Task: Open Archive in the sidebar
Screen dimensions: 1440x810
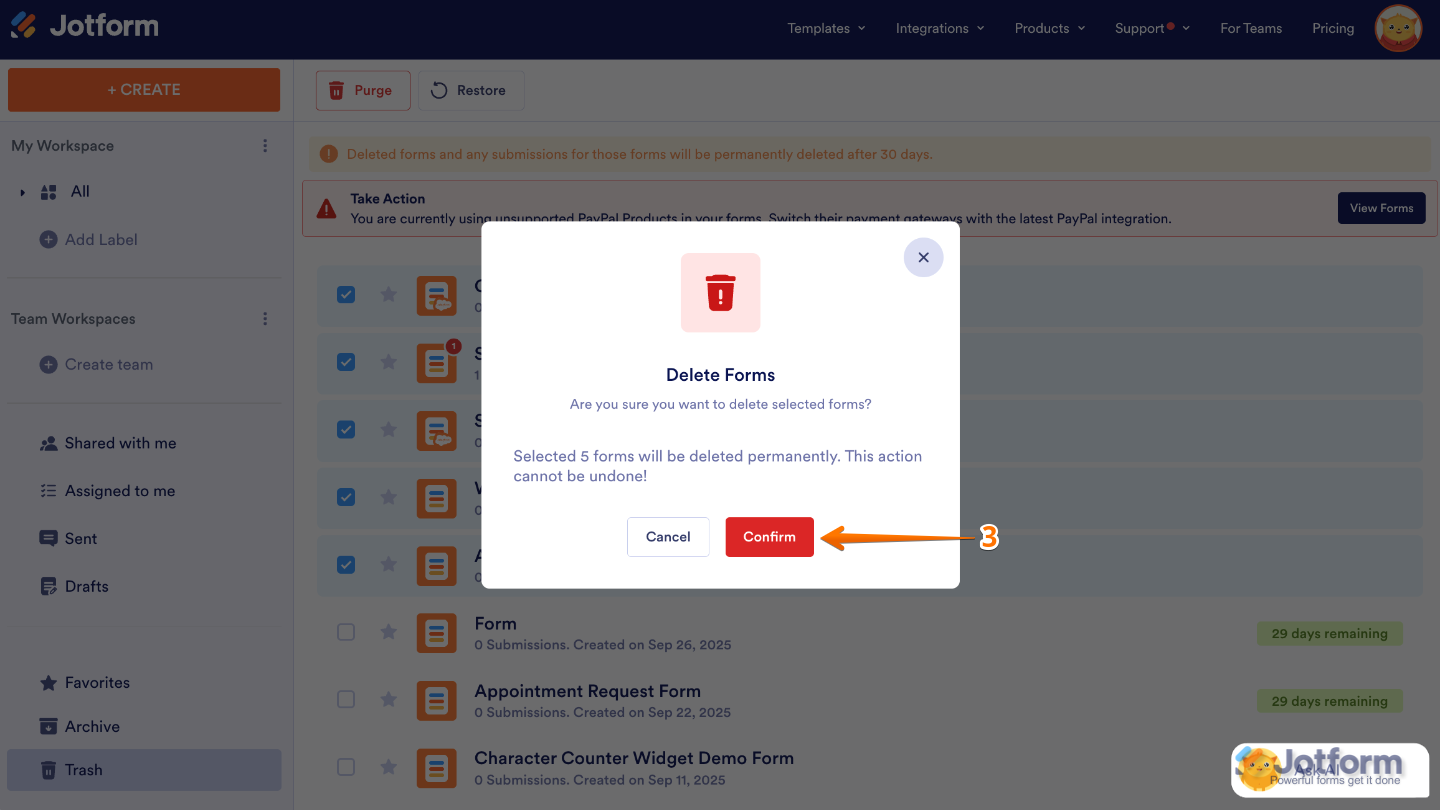Action: (x=92, y=727)
